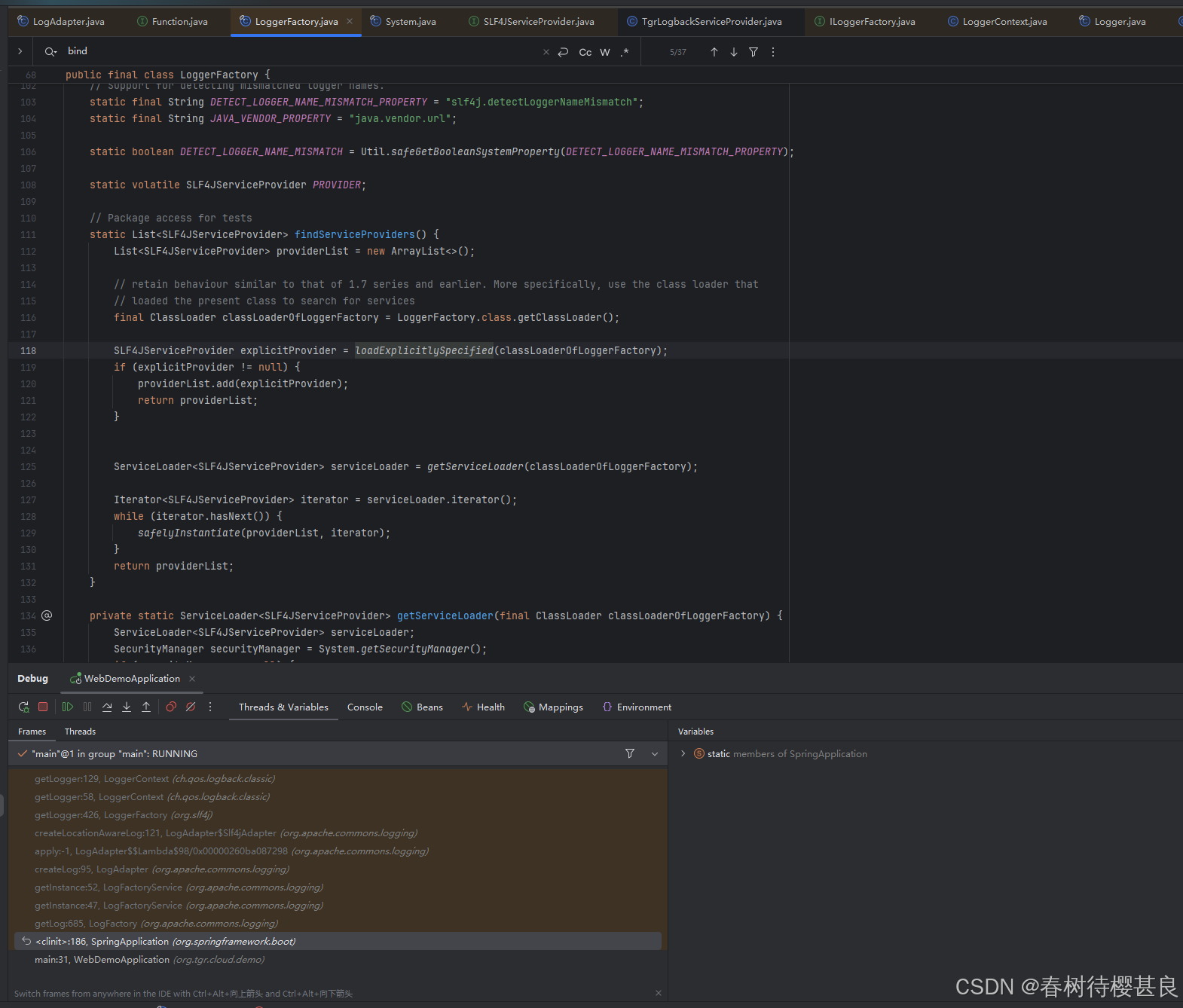Viewport: 1183px width, 1008px height.
Task: Switch to Function.java tab
Action: coord(173,22)
